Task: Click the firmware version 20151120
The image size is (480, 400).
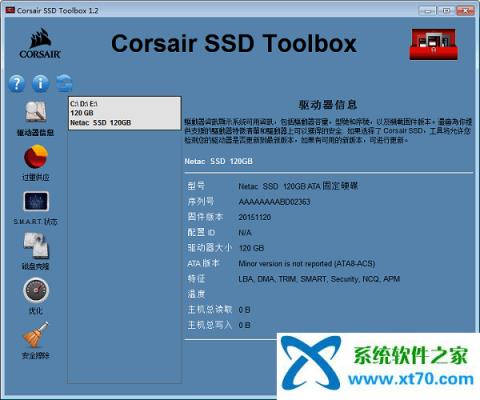Action: 255,217
